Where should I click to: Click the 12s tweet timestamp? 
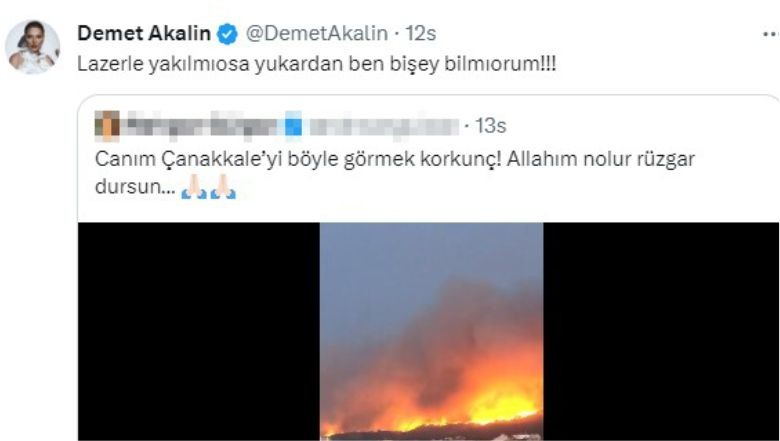[x=421, y=34]
